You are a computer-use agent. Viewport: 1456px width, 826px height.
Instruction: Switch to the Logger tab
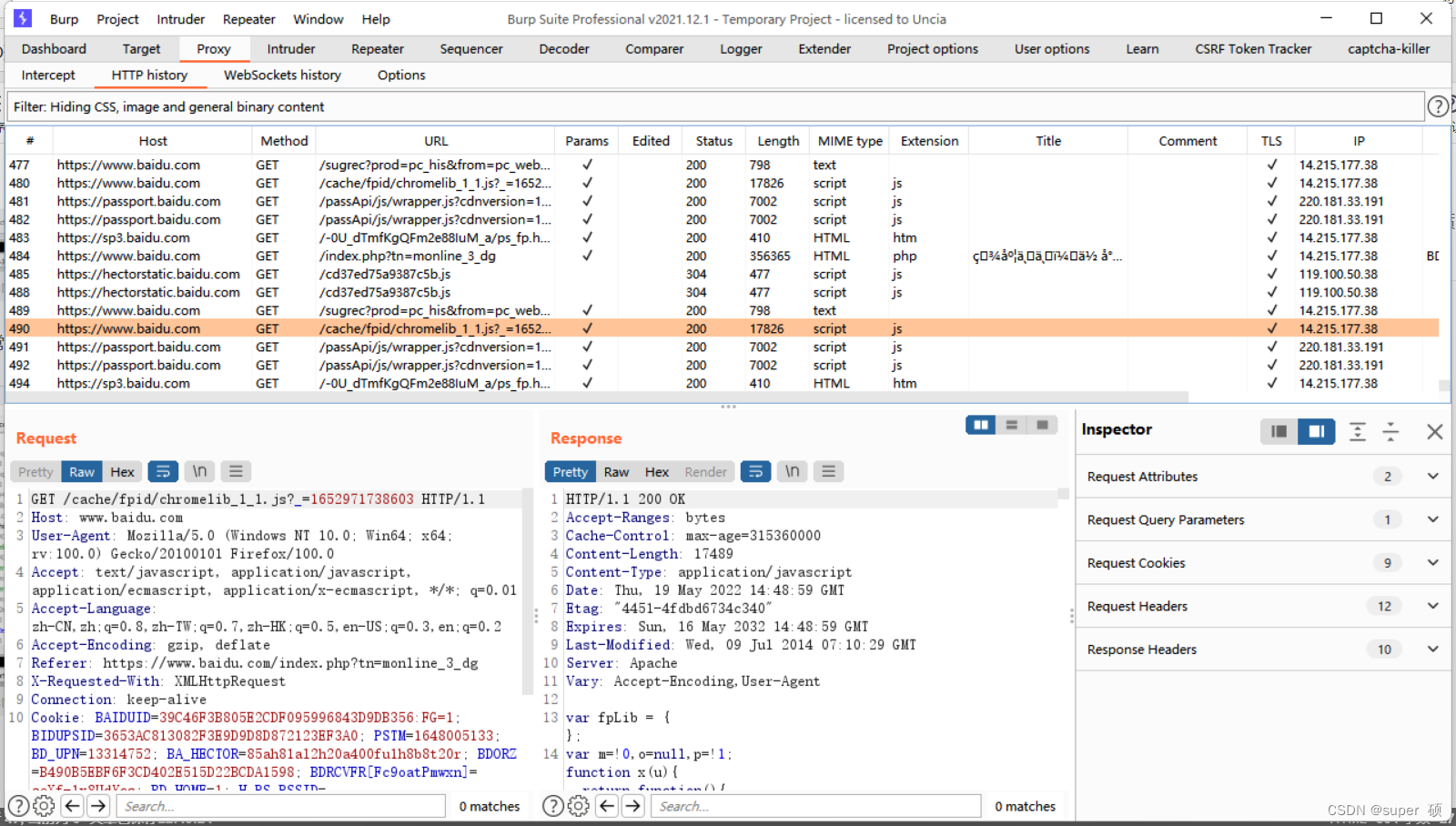click(x=741, y=49)
